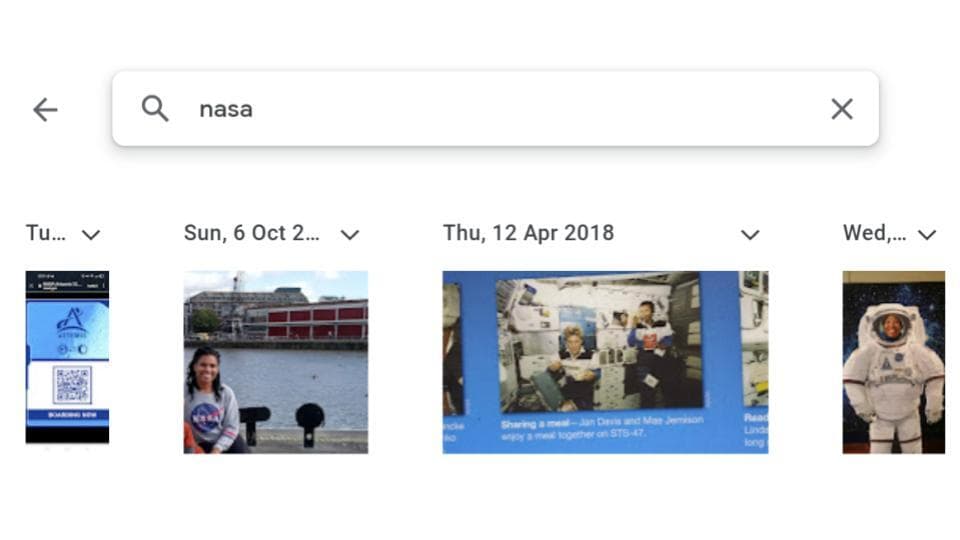Click the Artemis logo on boarding pass
960x540 pixels.
(x=71, y=323)
